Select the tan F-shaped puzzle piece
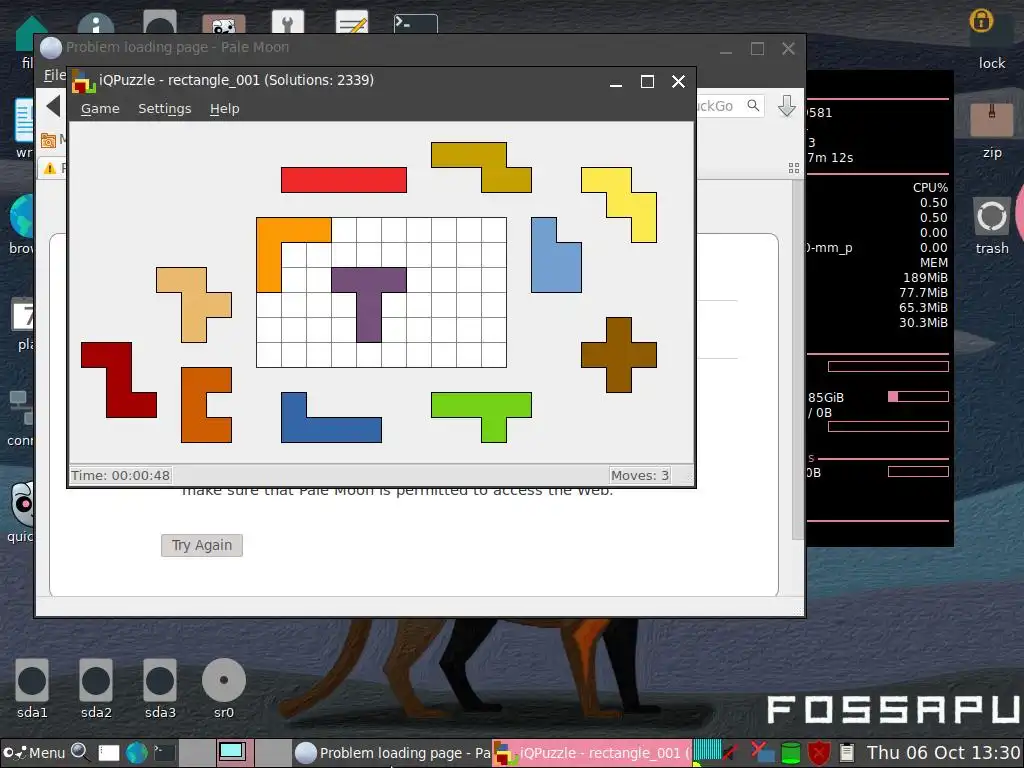 tap(194, 304)
